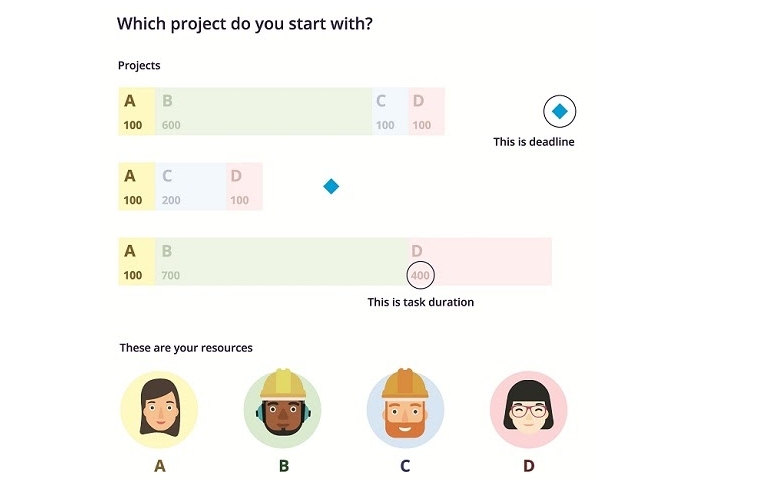Click task A in the third project
The width and height of the screenshot is (783, 480).
(x=136, y=261)
